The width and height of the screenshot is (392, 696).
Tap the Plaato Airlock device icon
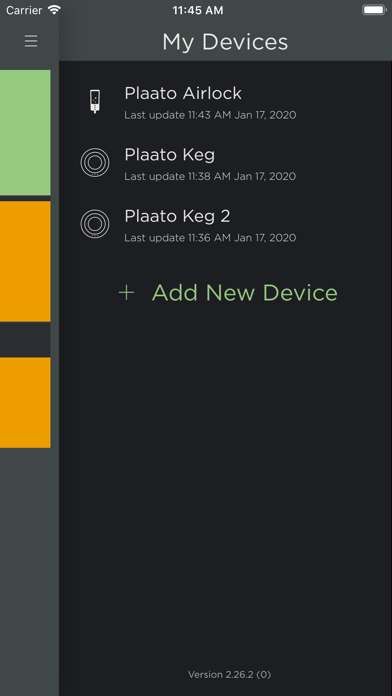pos(95,102)
